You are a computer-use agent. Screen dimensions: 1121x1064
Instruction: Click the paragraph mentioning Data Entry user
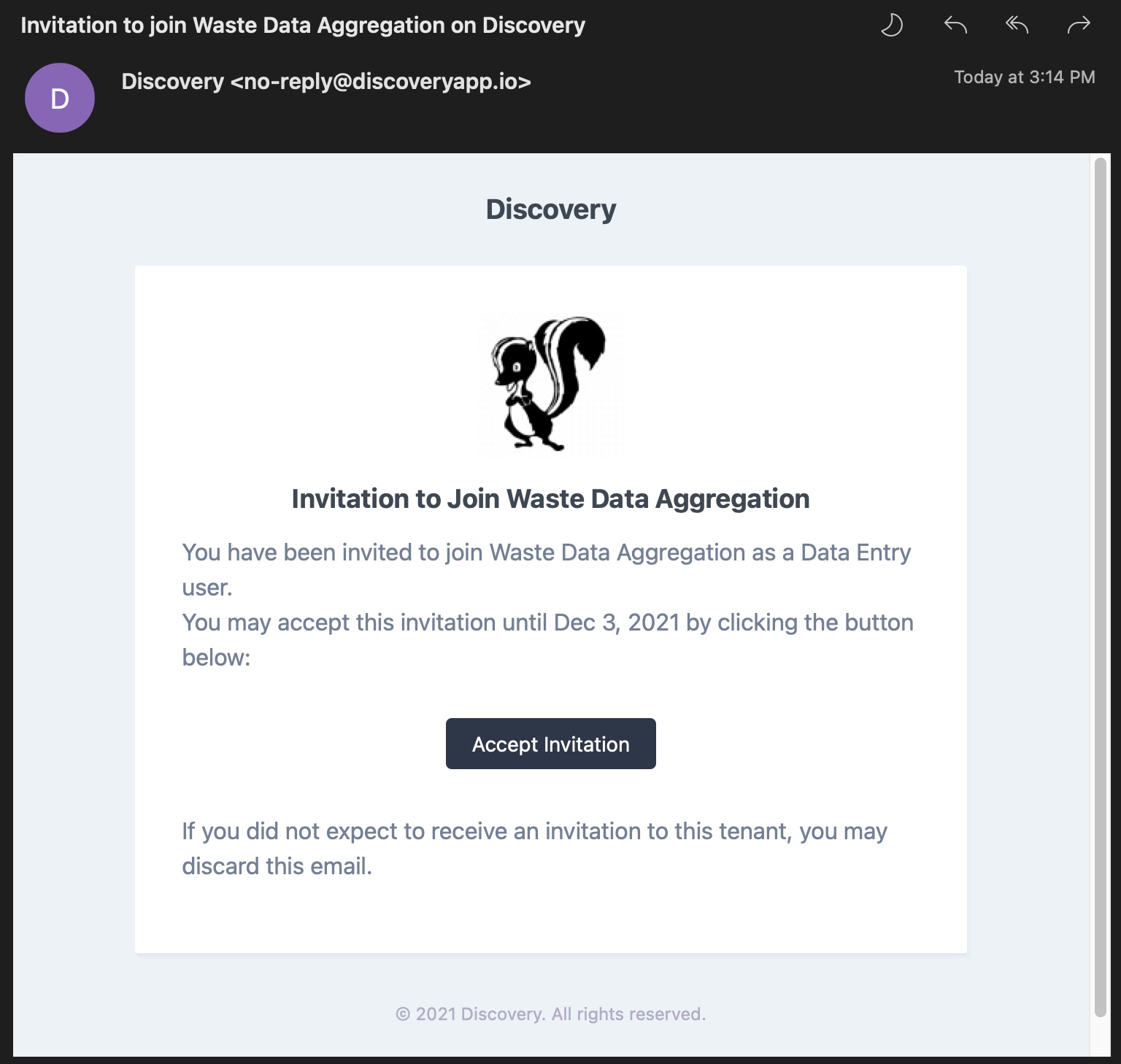click(x=547, y=570)
